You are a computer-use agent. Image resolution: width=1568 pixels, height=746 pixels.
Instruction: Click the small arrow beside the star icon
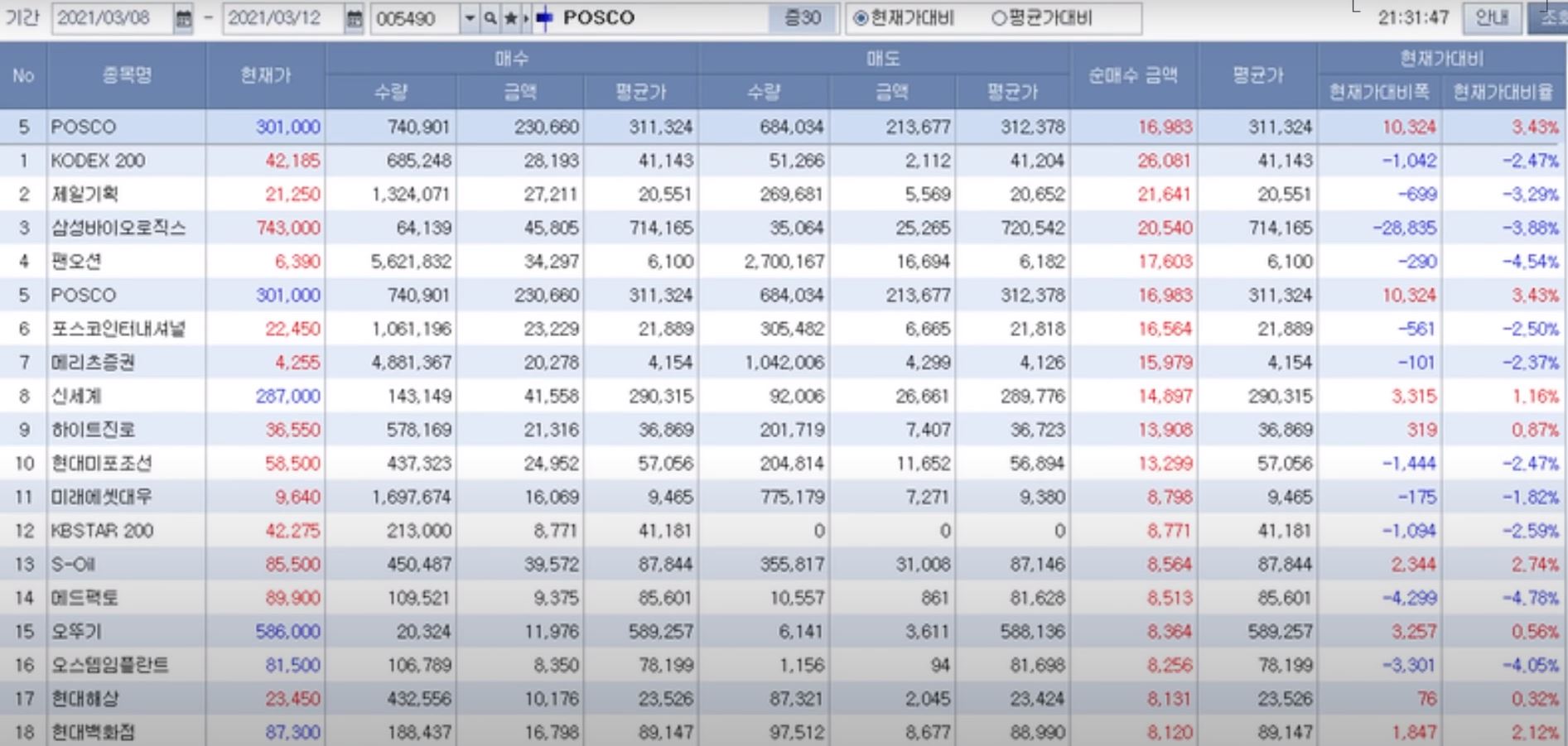click(526, 18)
